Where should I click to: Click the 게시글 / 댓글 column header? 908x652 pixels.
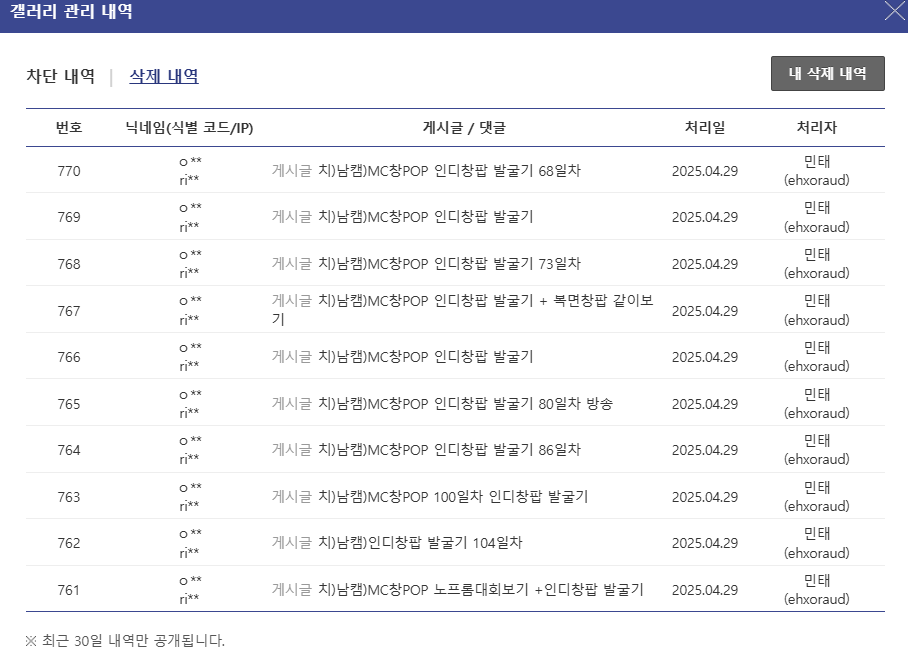pyautogui.click(x=464, y=127)
